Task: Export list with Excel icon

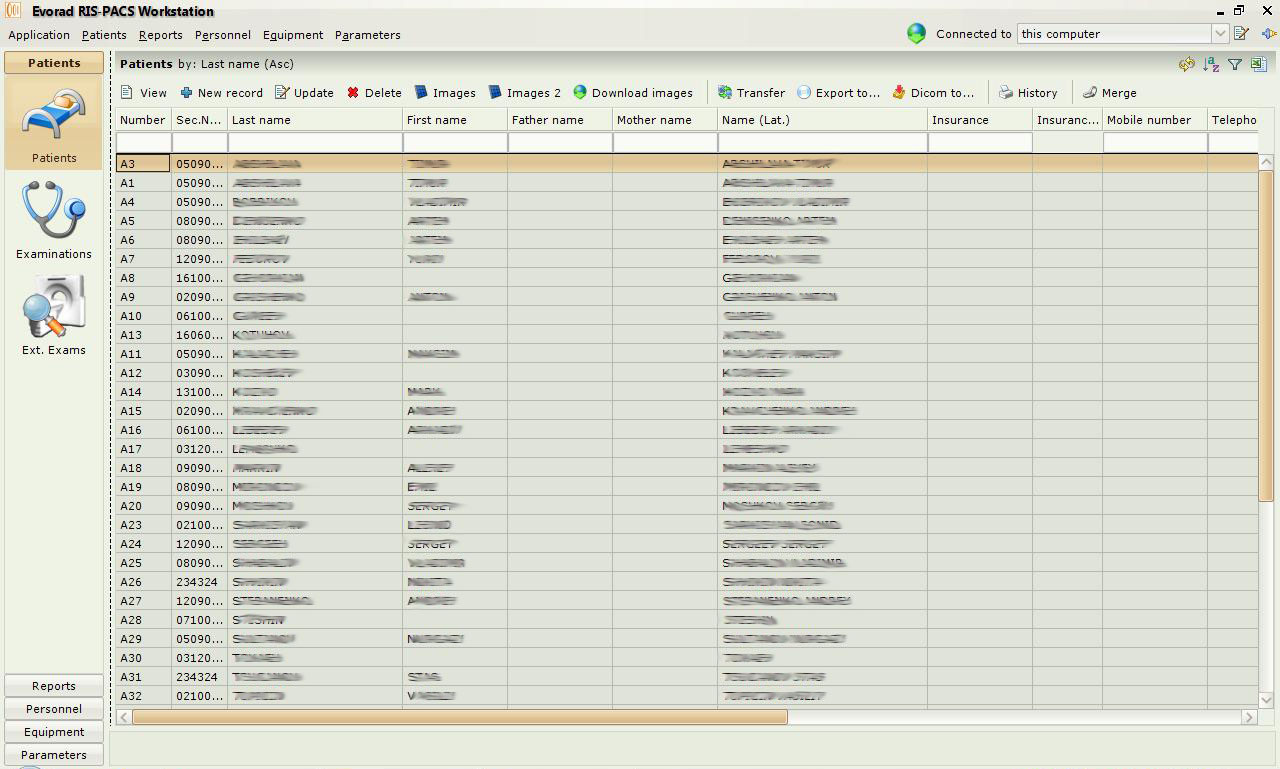Action: [x=1258, y=65]
